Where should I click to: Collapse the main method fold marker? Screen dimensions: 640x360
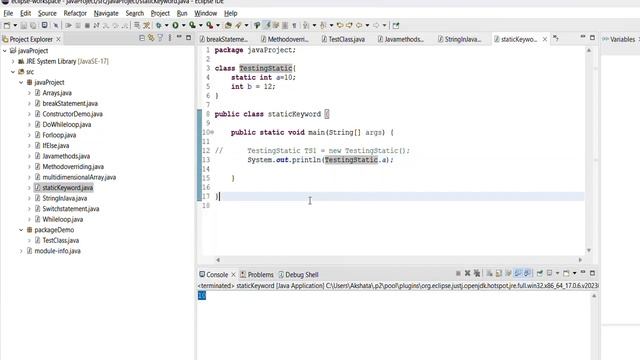(212, 132)
